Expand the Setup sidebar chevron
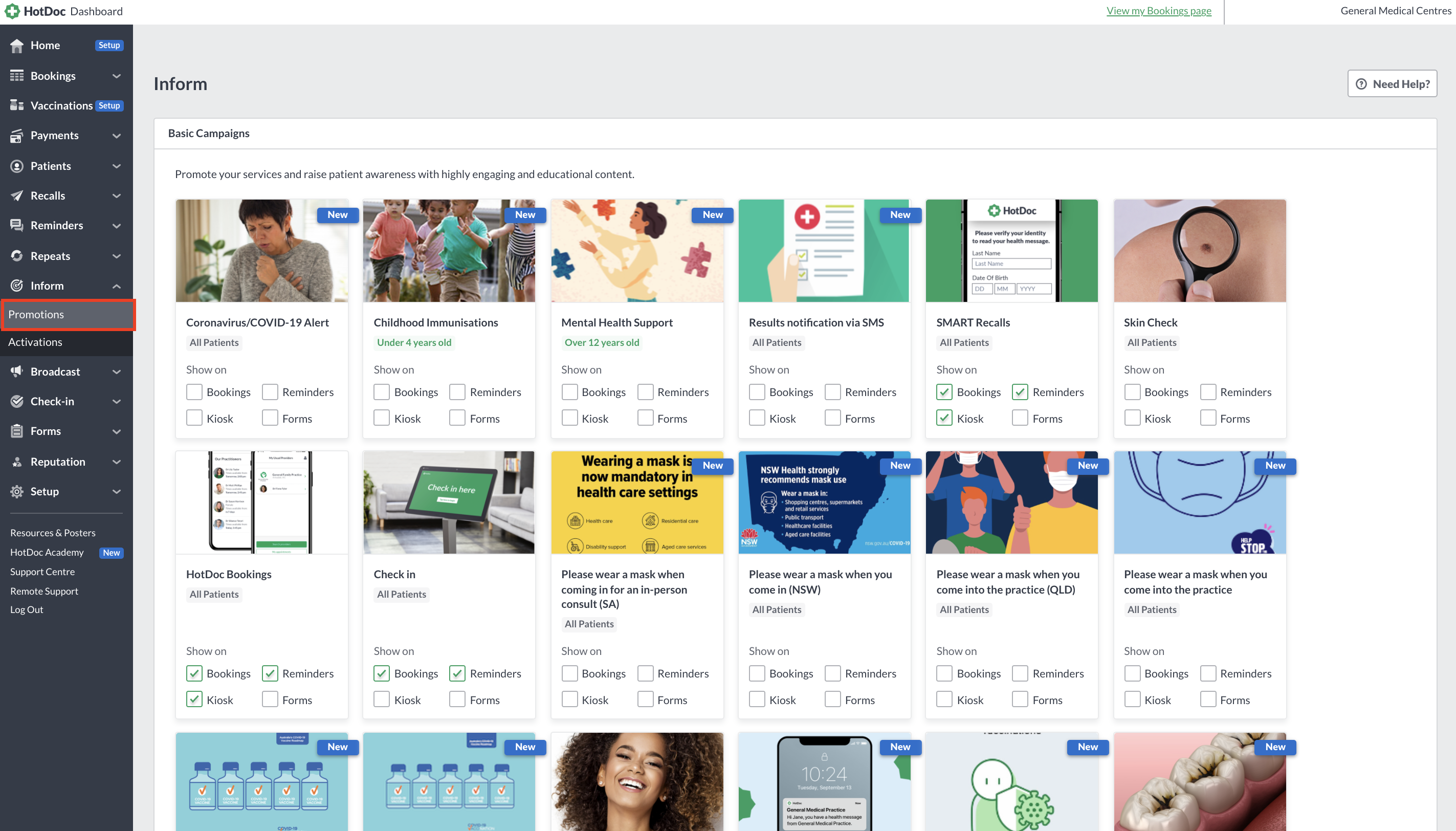Image resolution: width=1456 pixels, height=831 pixels. [117, 491]
